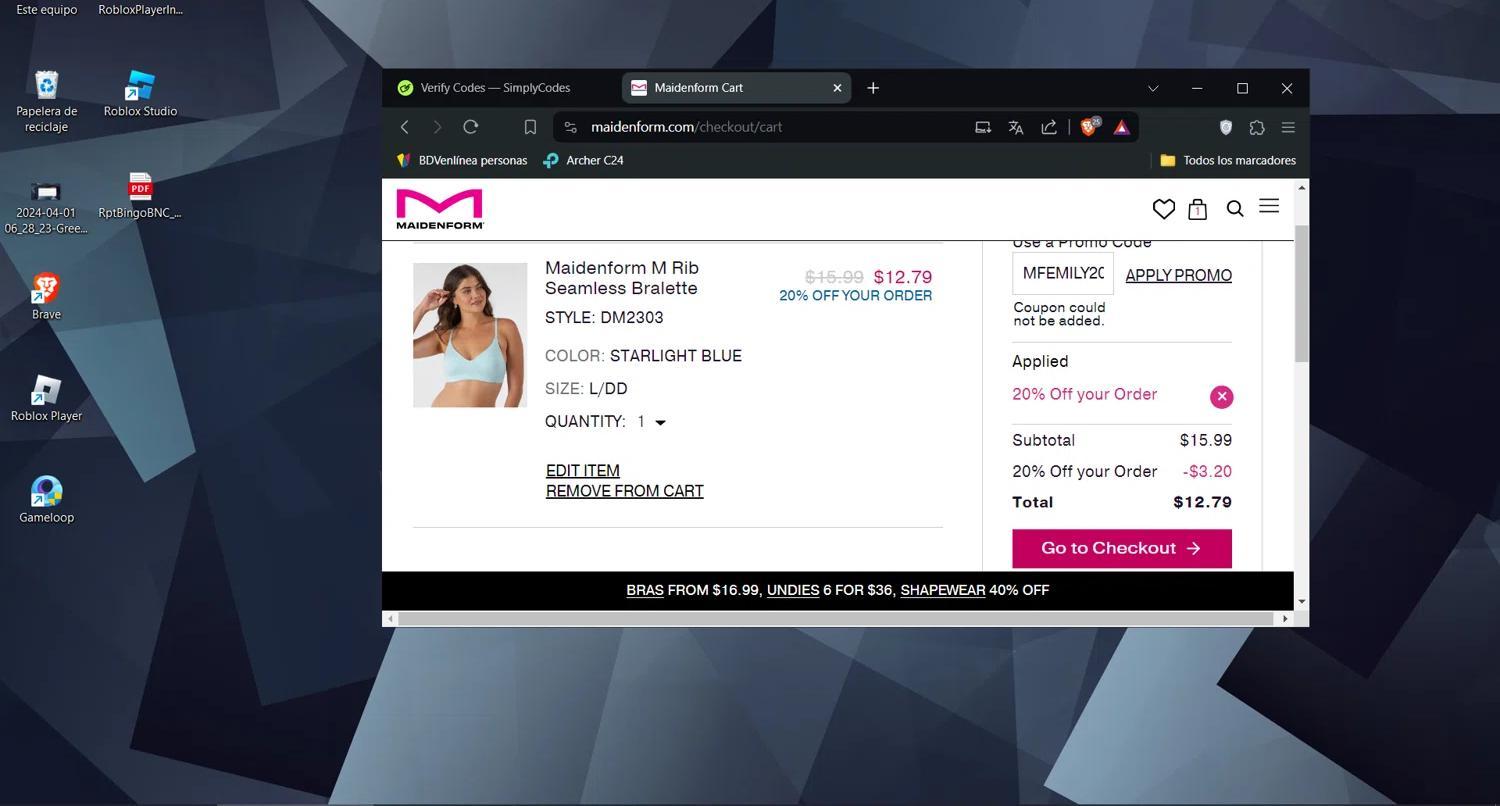Click the '20% OFF YOUR ORDER' text under price
1500x806 pixels.
[856, 296]
